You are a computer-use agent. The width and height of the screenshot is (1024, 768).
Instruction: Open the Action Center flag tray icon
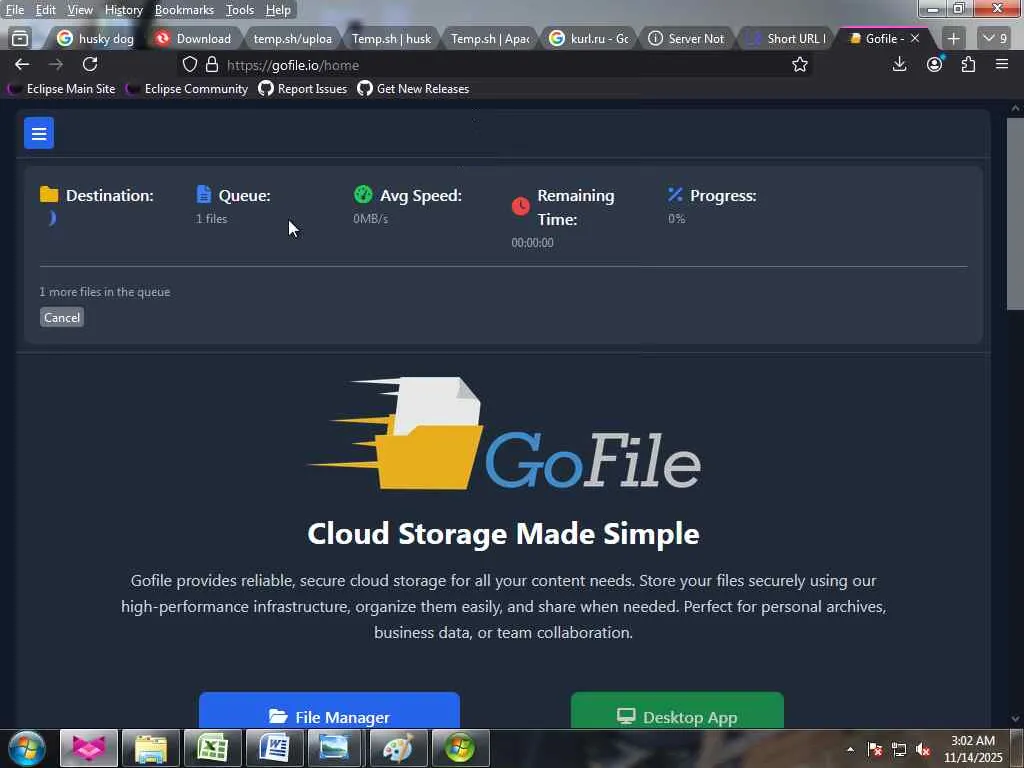click(875, 749)
